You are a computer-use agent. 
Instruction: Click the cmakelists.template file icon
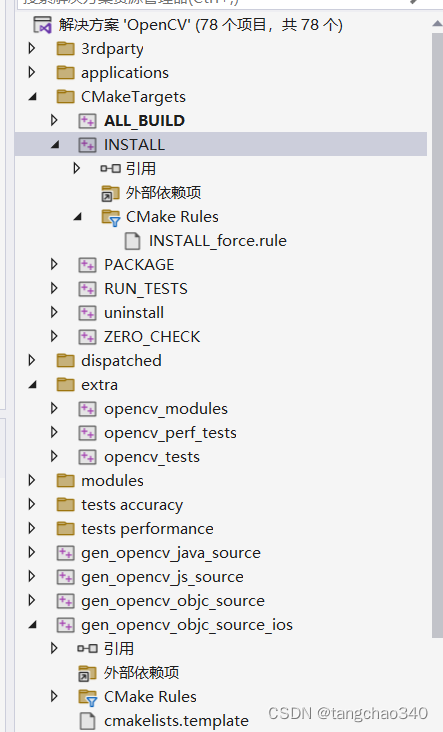(87, 721)
